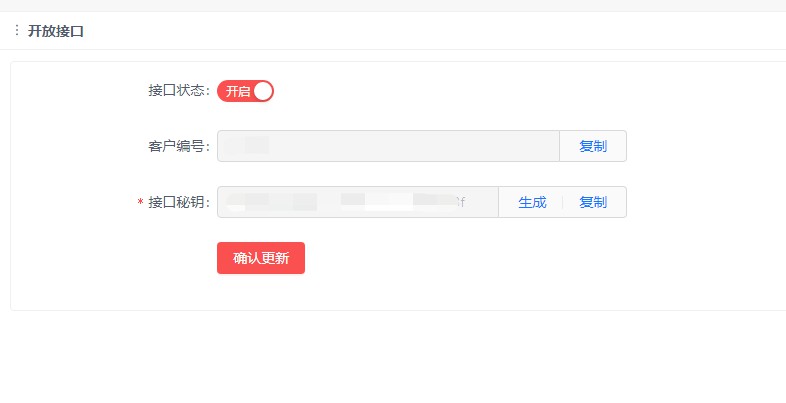Screen dimensions: 786x403
Task: Click the divider between 生成 and 复制
Action: [562, 202]
